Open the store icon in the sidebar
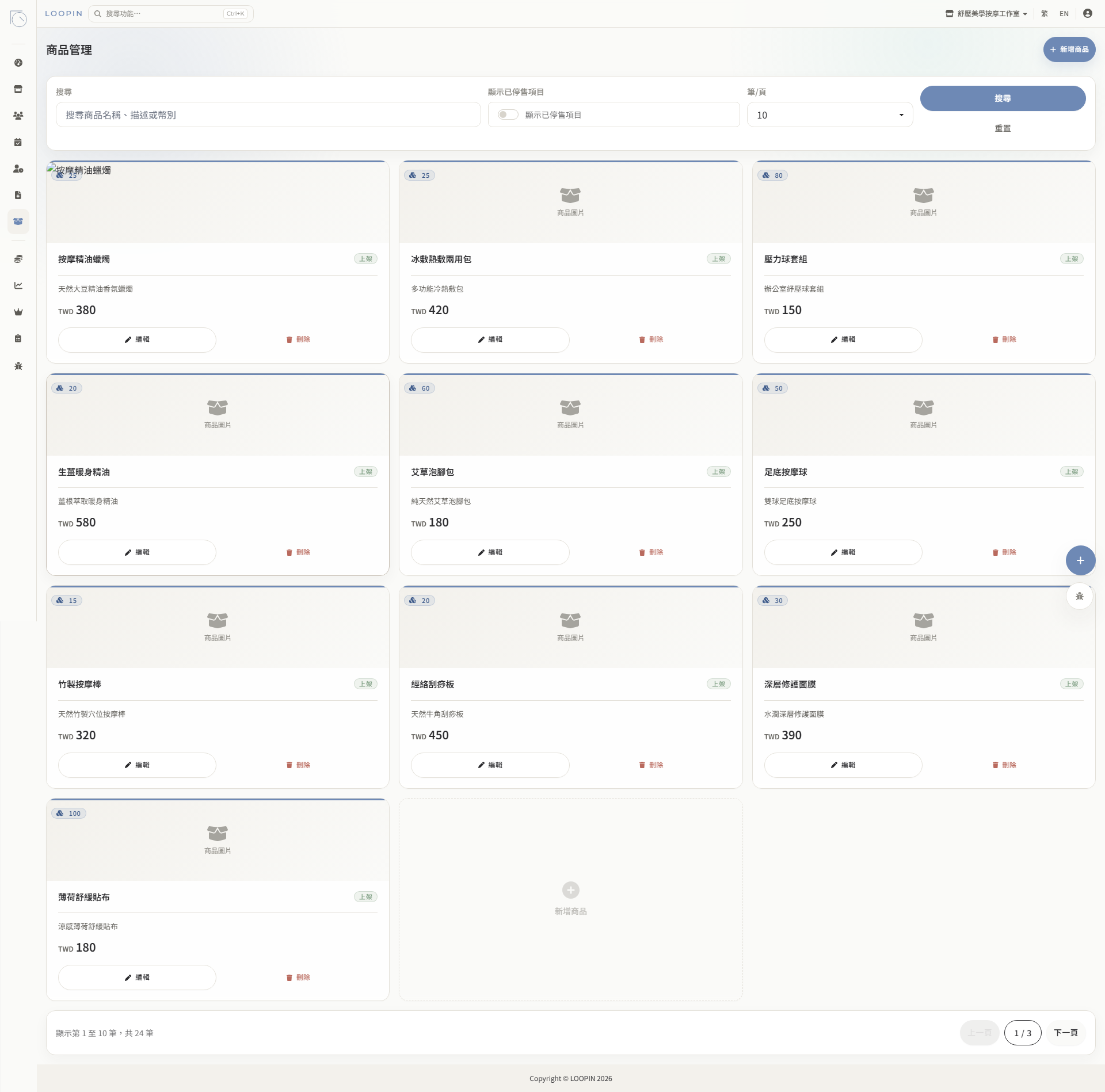Viewport: 1105px width, 1092px height. (x=18, y=89)
